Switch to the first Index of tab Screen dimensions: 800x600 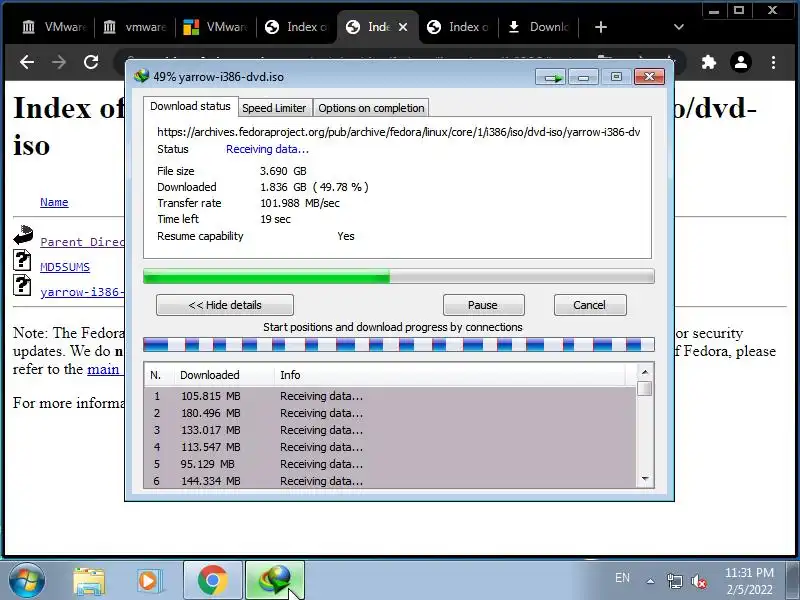coord(297,27)
